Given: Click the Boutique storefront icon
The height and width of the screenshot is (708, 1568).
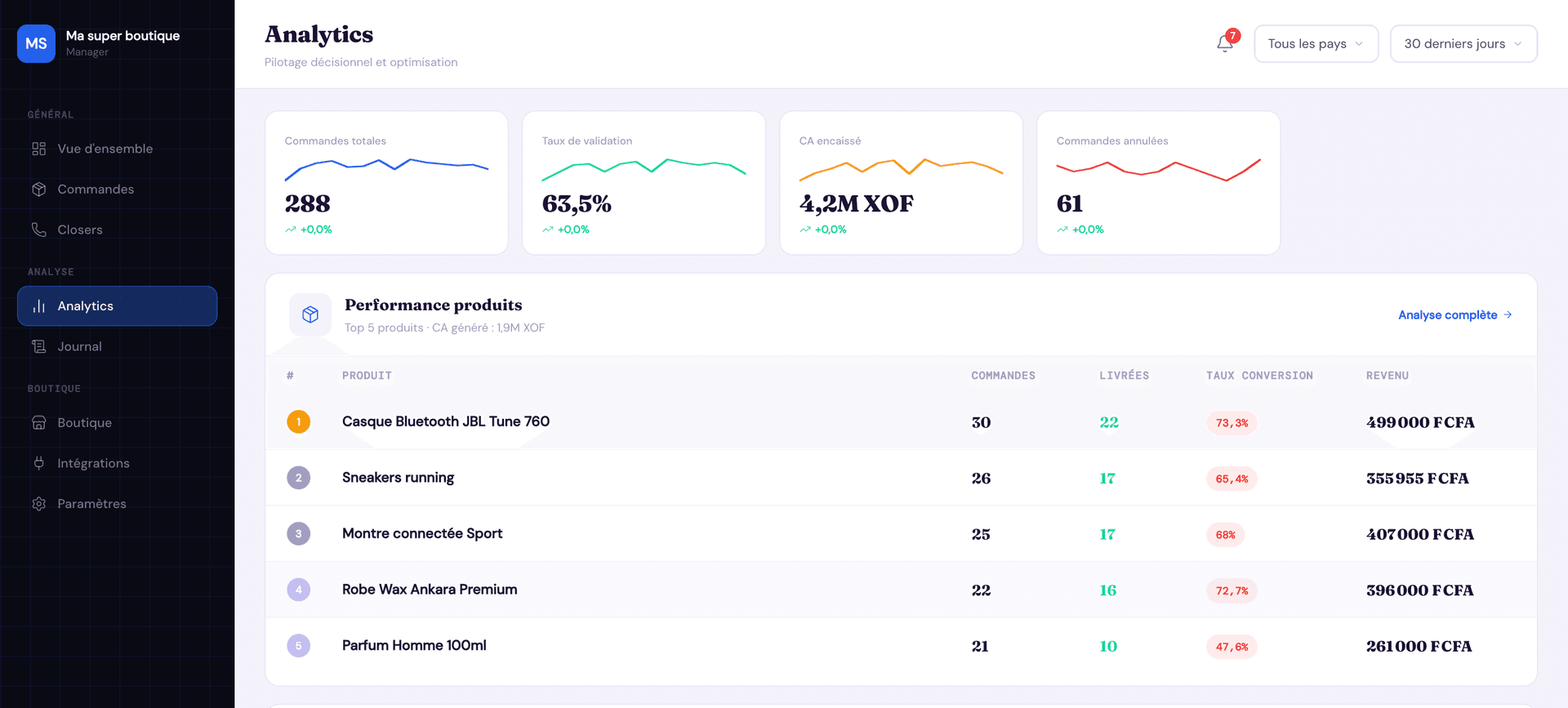Looking at the screenshot, I should (x=39, y=423).
